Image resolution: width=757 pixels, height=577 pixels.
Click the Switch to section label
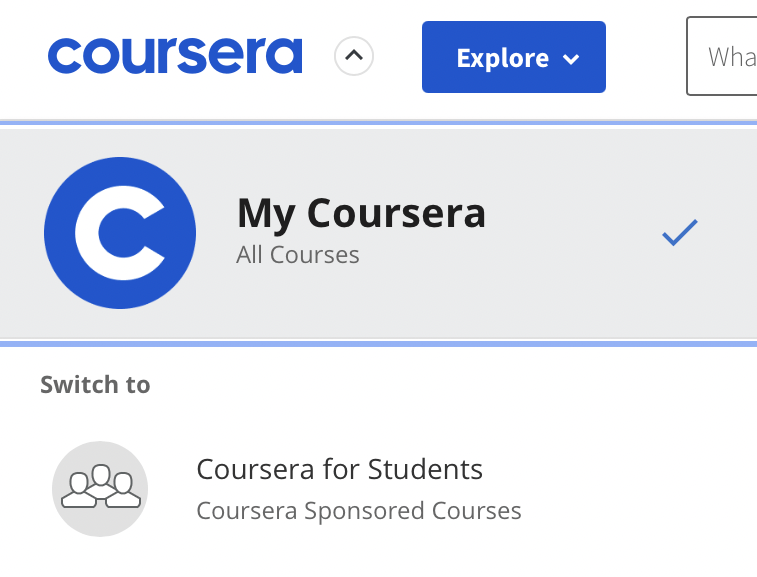(x=95, y=385)
